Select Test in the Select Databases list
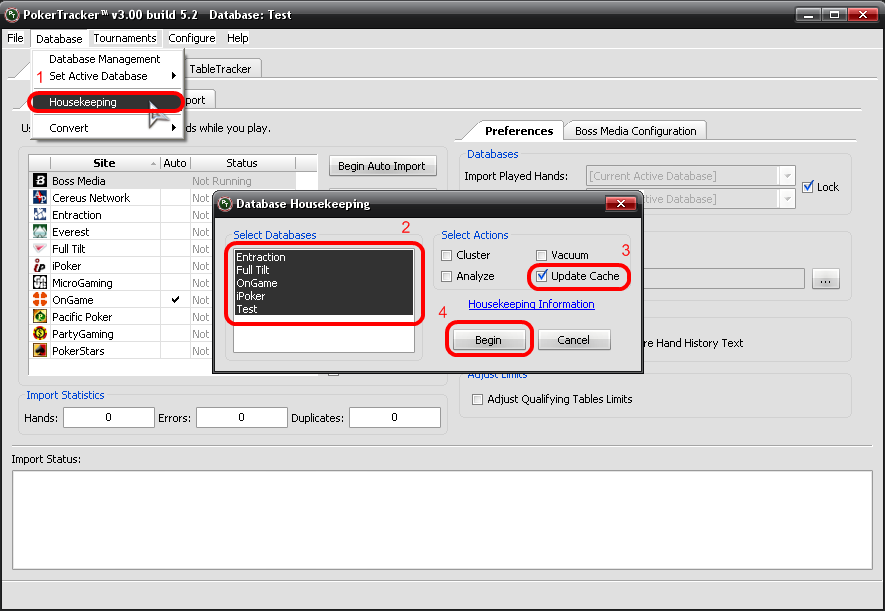Viewport: 885px width, 611px height. pyautogui.click(x=324, y=309)
